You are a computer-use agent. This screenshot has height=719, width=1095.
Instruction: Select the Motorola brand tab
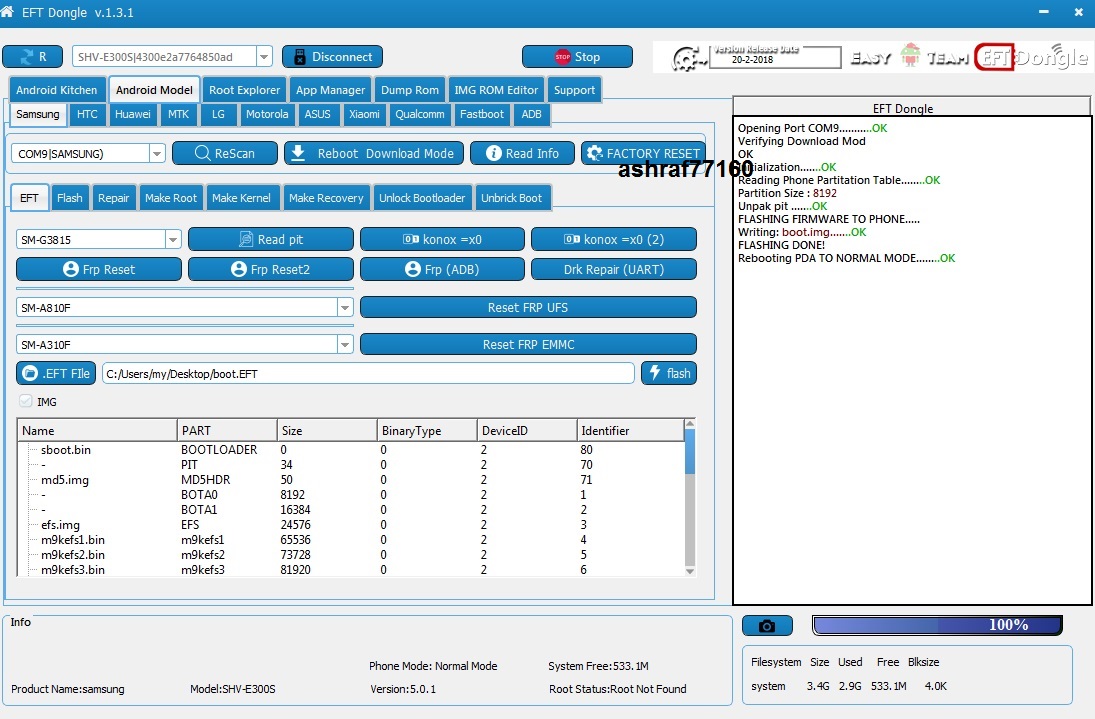[x=267, y=114]
